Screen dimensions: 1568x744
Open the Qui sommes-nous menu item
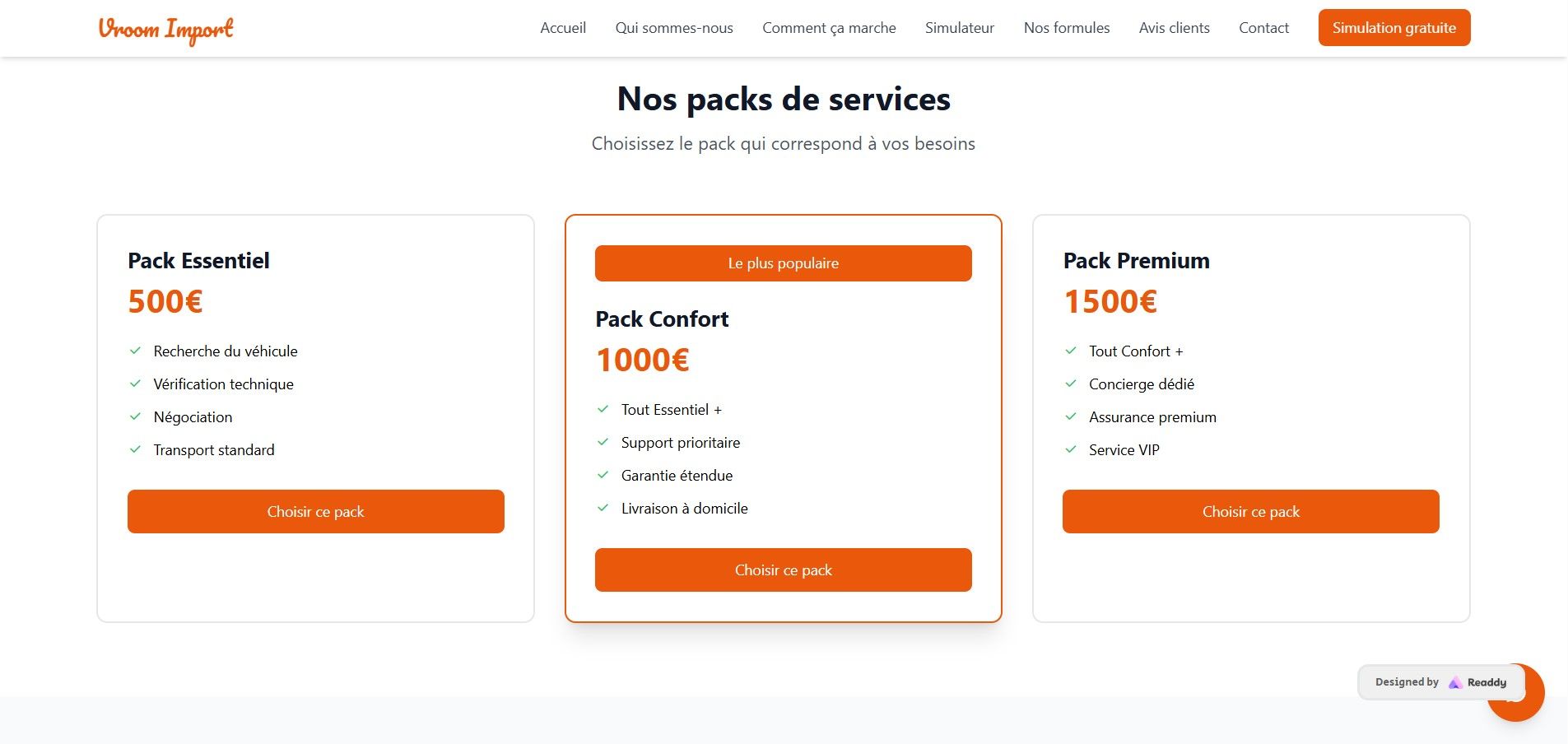point(674,28)
